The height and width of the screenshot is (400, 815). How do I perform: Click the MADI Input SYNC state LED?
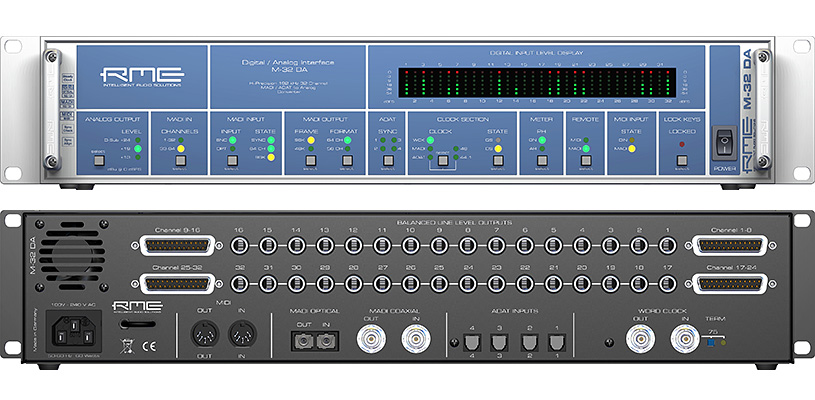271,140
